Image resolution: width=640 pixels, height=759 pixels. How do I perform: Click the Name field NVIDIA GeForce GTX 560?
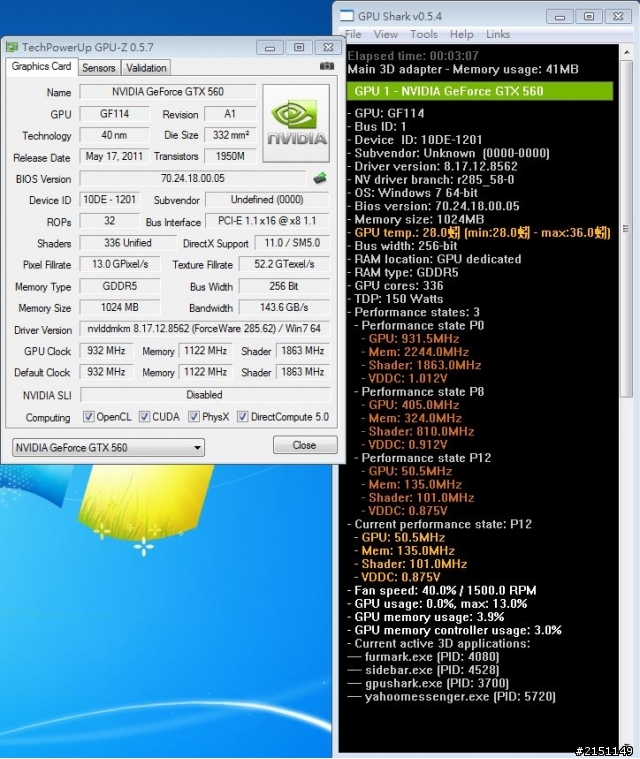coord(168,91)
